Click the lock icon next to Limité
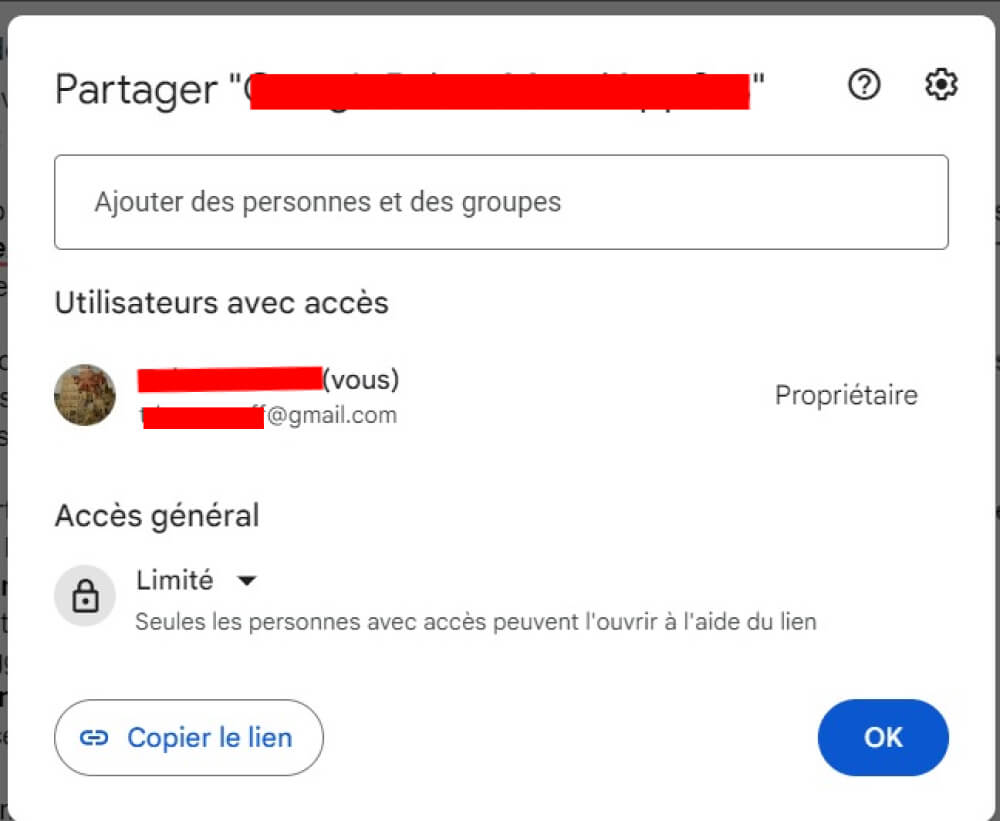This screenshot has height=821, width=1000. [x=85, y=595]
